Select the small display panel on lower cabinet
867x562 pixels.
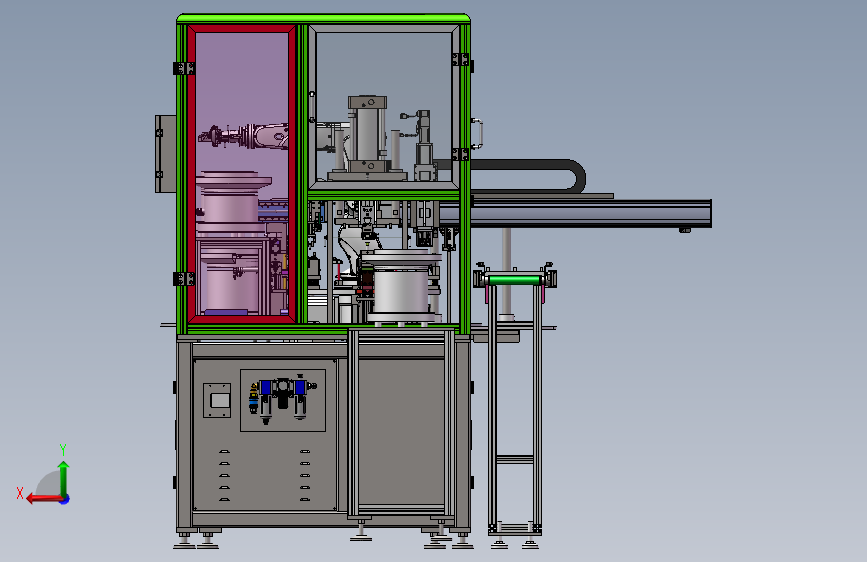(x=217, y=400)
